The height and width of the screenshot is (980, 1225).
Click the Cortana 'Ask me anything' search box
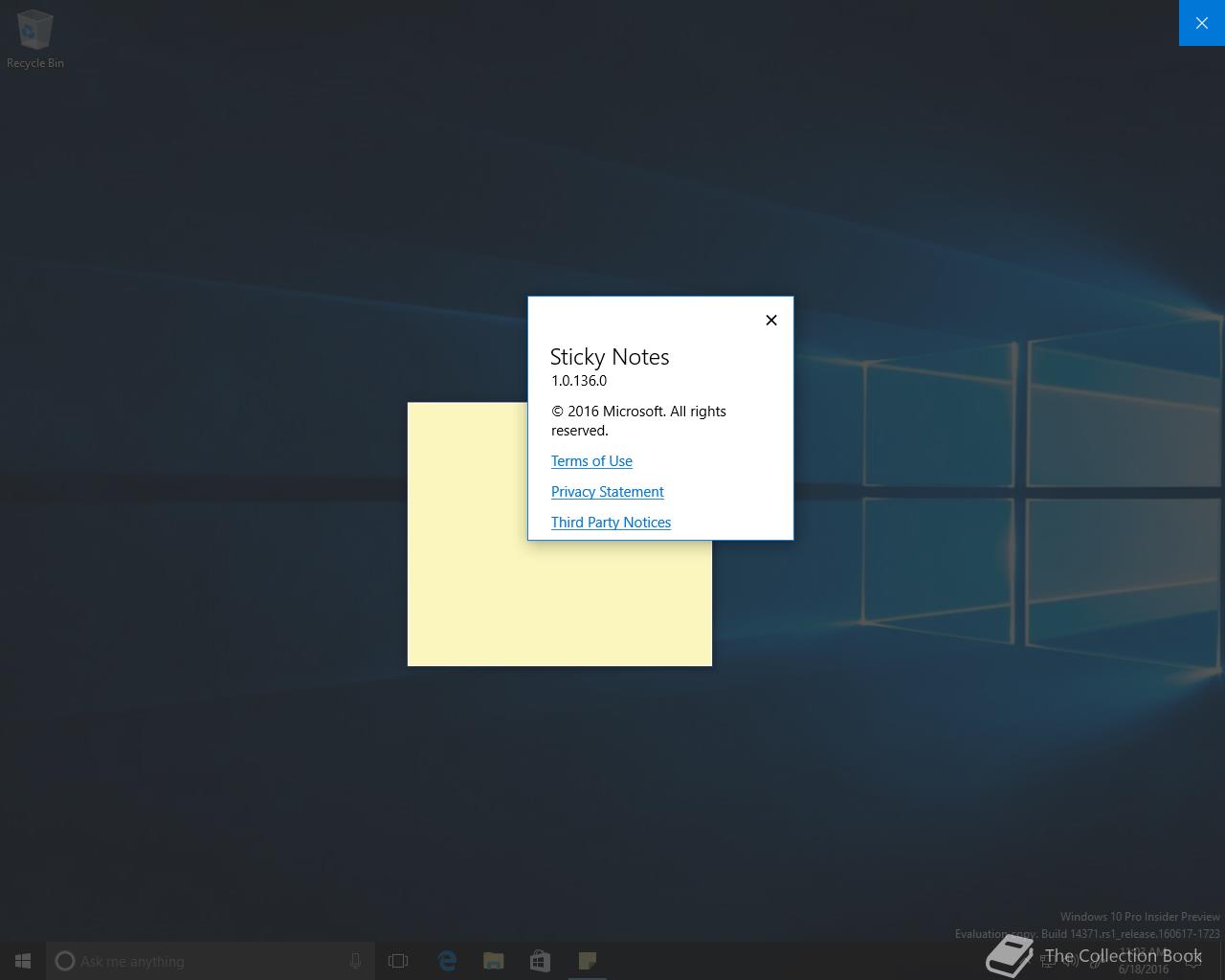(x=211, y=961)
